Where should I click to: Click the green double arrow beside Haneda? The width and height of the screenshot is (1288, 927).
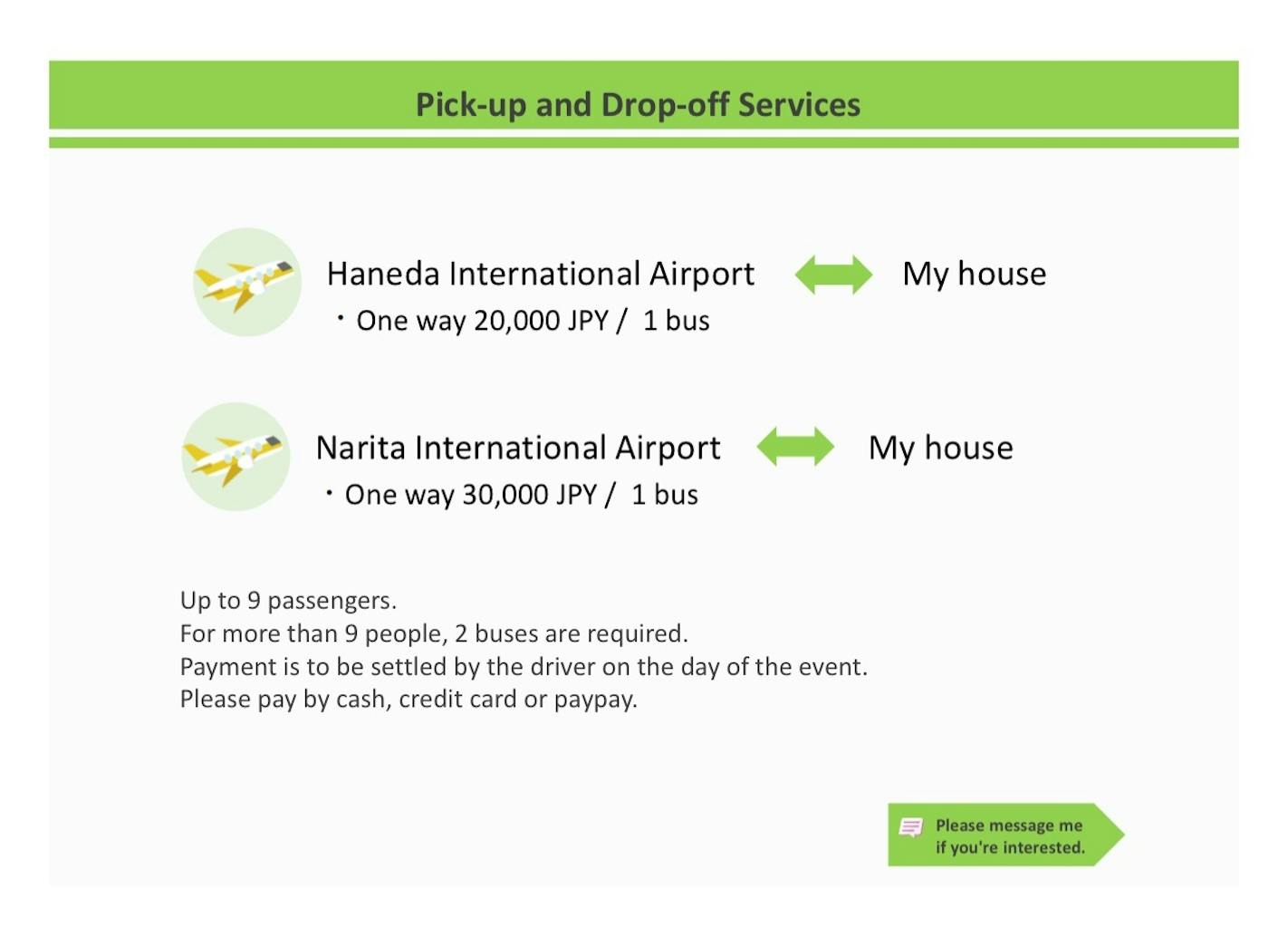(x=833, y=275)
